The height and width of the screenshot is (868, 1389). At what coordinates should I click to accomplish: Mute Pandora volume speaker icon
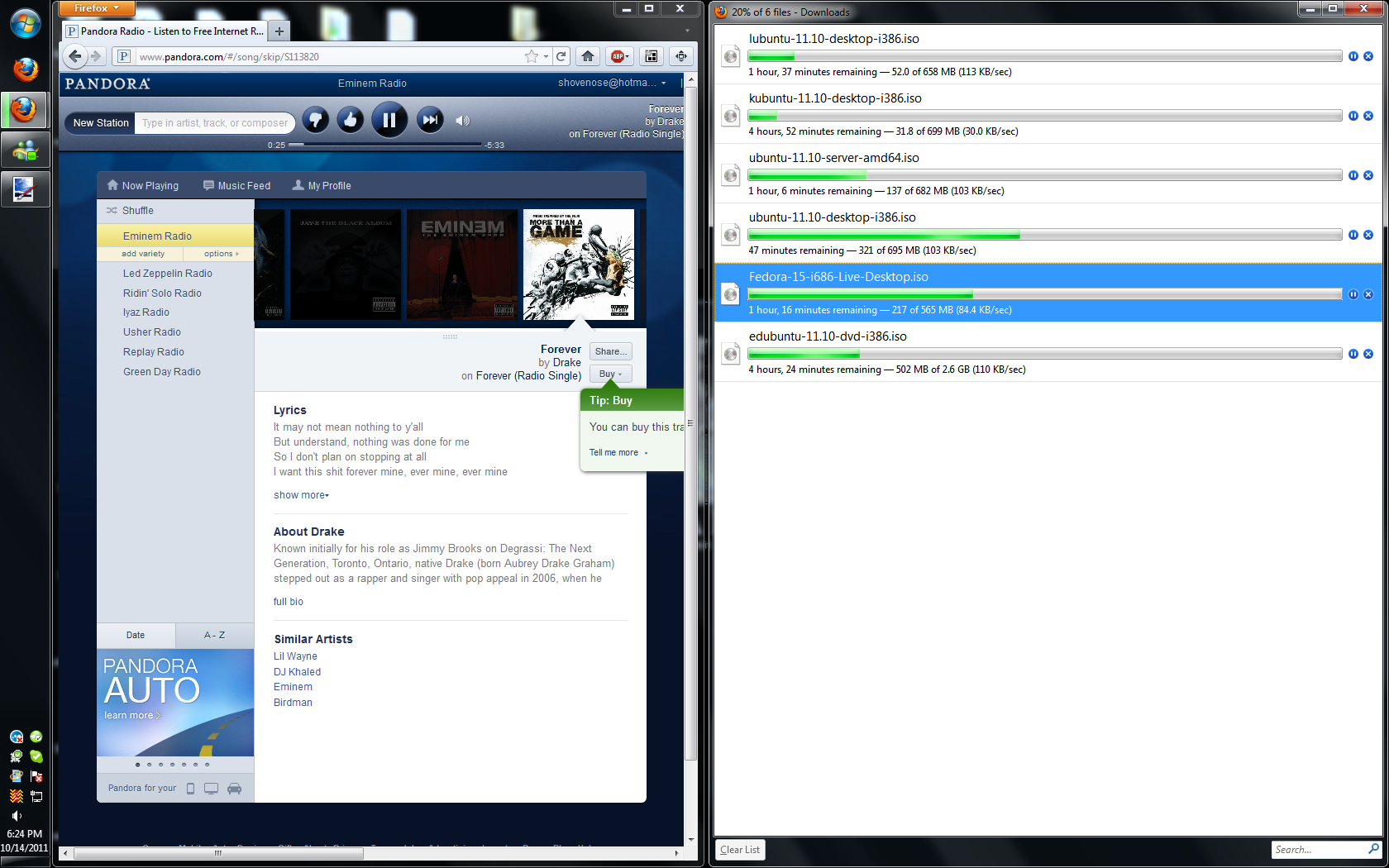point(463,121)
